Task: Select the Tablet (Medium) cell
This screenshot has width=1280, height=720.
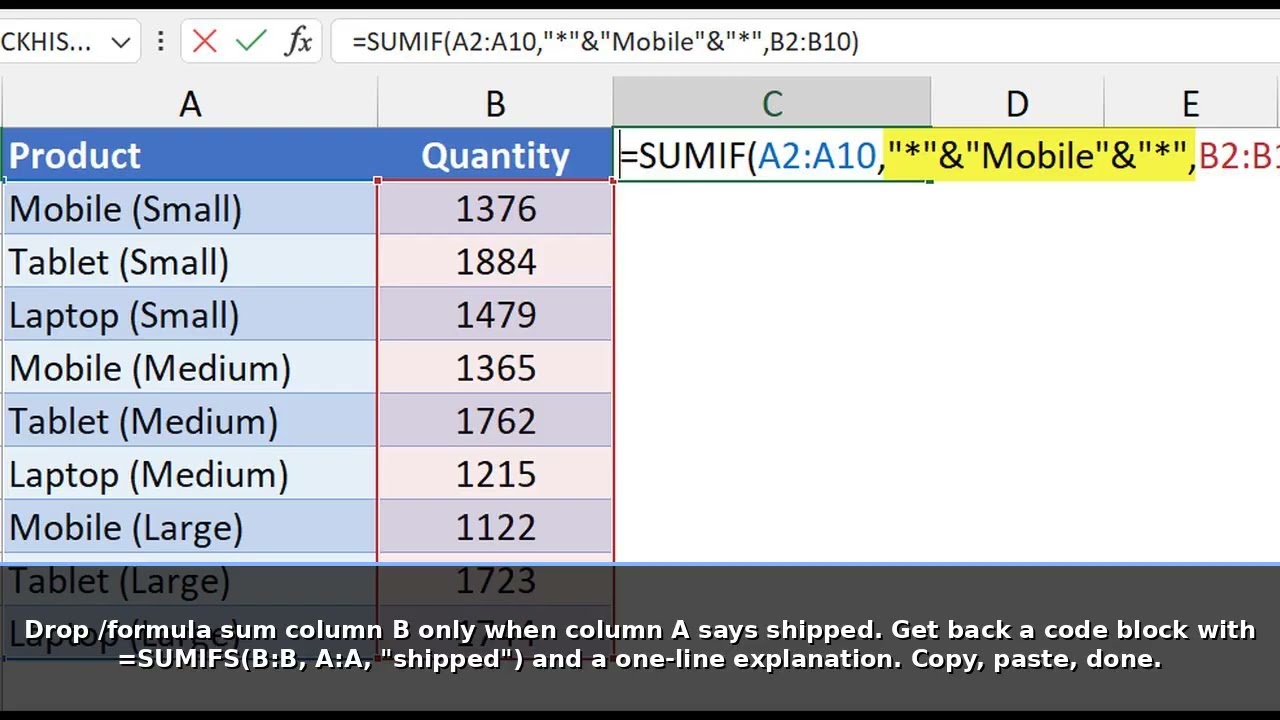Action: coord(190,420)
